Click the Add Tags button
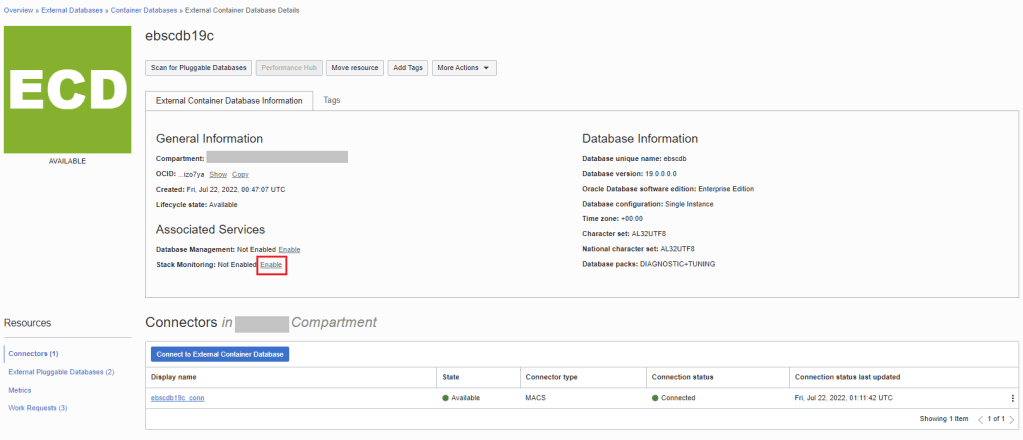This screenshot has height=440, width=1023. pyautogui.click(x=408, y=68)
